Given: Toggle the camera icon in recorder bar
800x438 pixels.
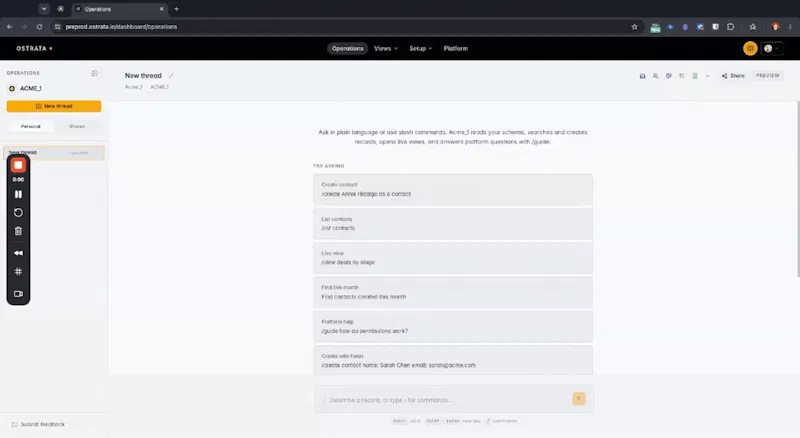Looking at the screenshot, I should coord(18,294).
